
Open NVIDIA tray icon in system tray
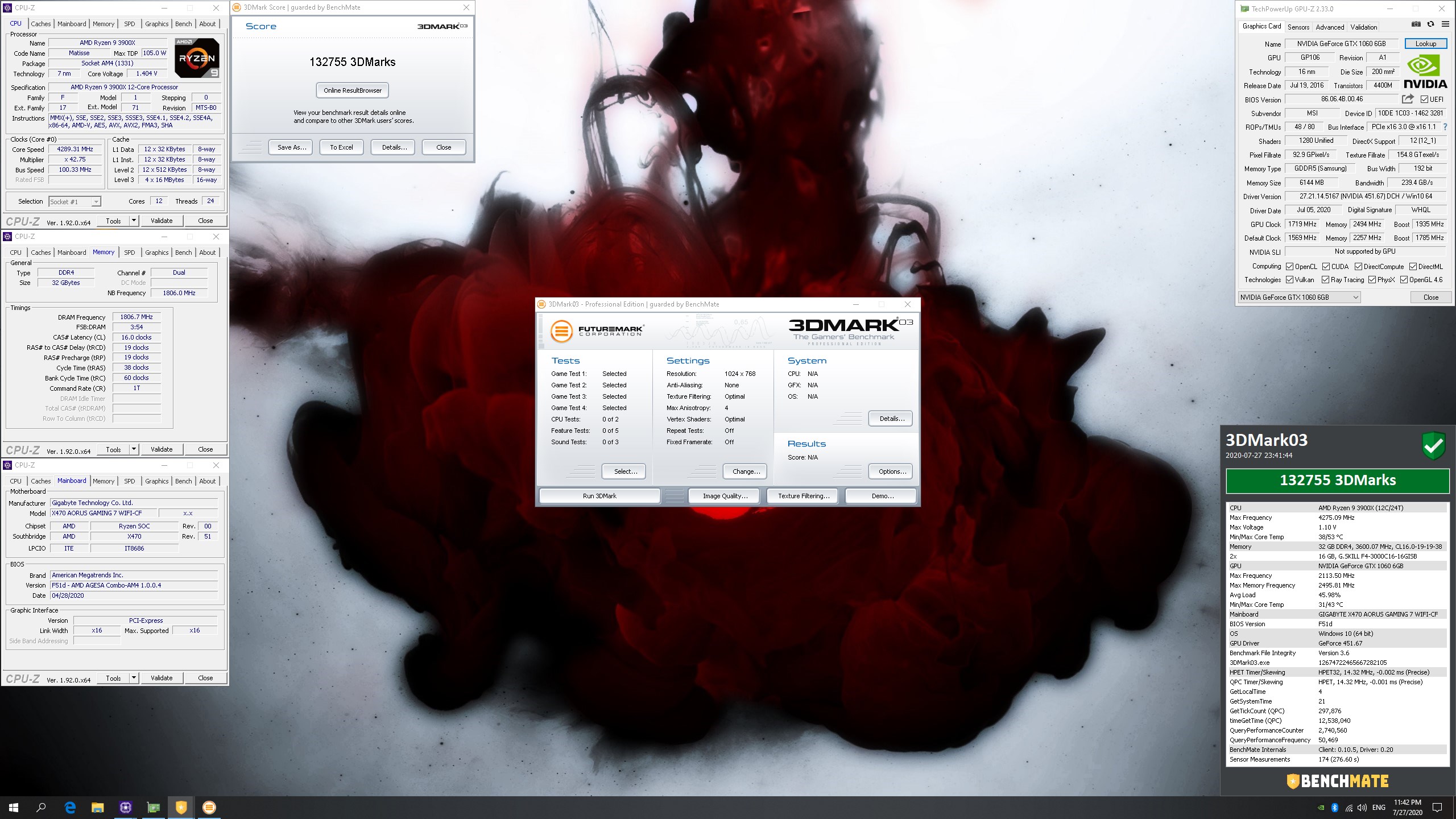tap(1321, 808)
